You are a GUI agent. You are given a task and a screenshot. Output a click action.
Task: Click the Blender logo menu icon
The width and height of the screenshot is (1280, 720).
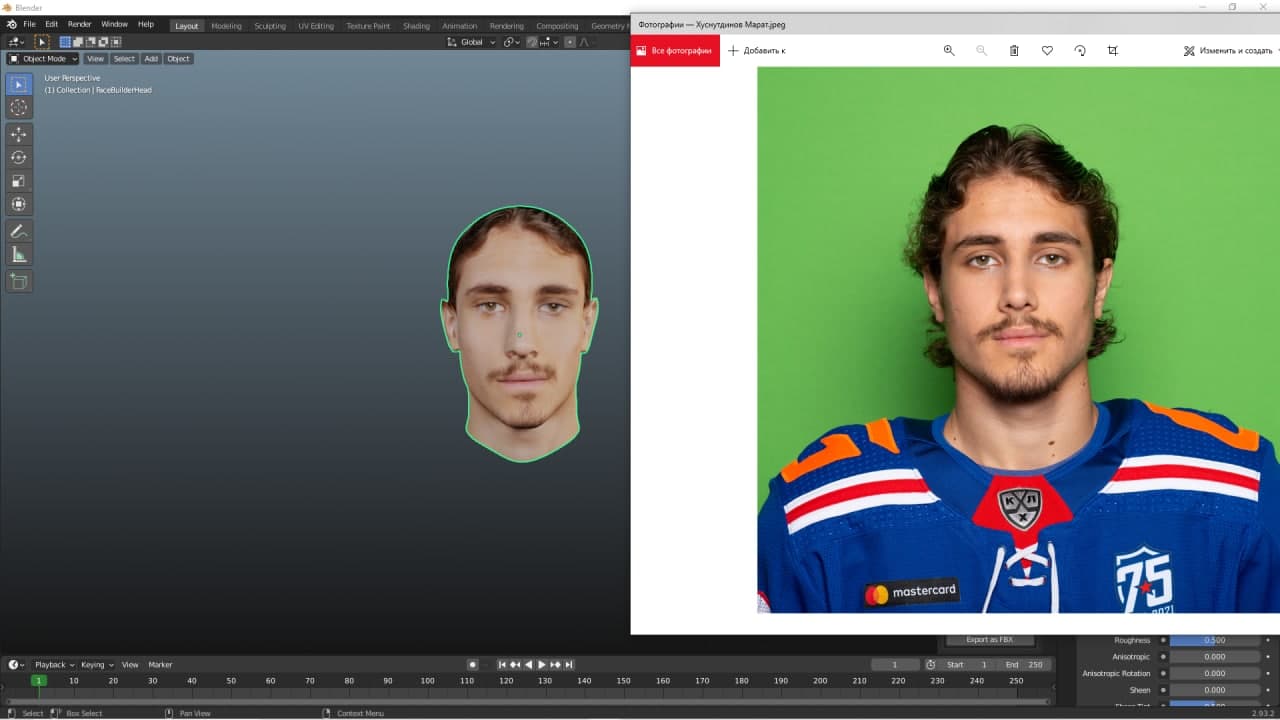(x=11, y=24)
